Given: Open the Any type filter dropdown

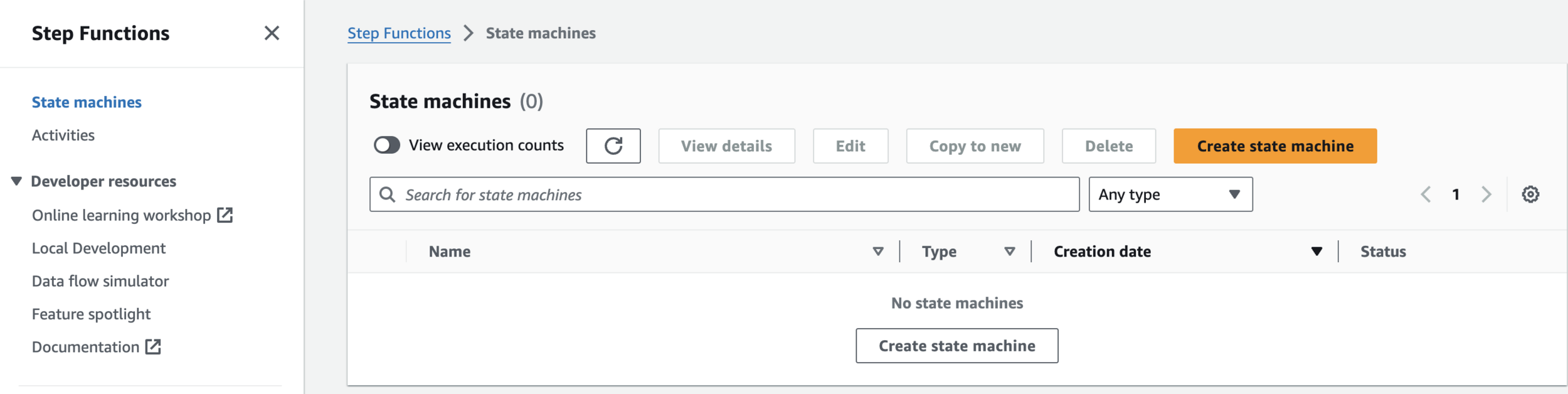Looking at the screenshot, I should pos(1170,194).
